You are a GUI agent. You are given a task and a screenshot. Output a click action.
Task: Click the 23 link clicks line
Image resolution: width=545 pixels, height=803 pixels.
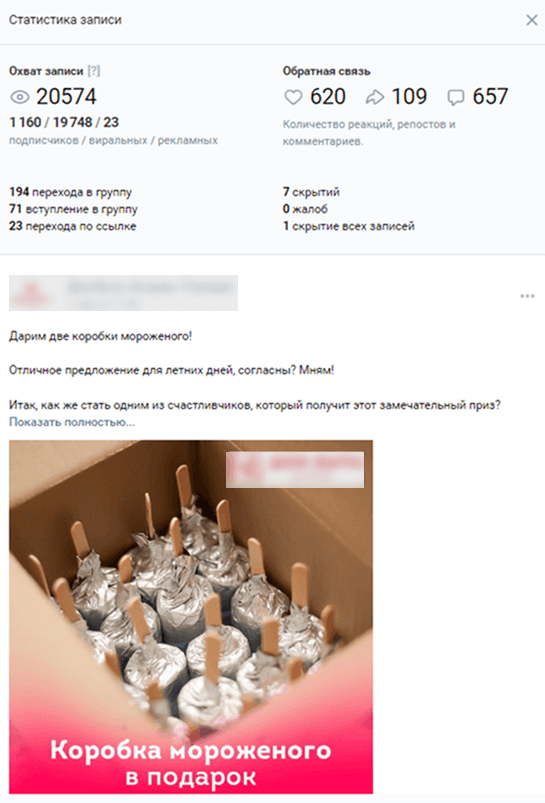point(73,226)
